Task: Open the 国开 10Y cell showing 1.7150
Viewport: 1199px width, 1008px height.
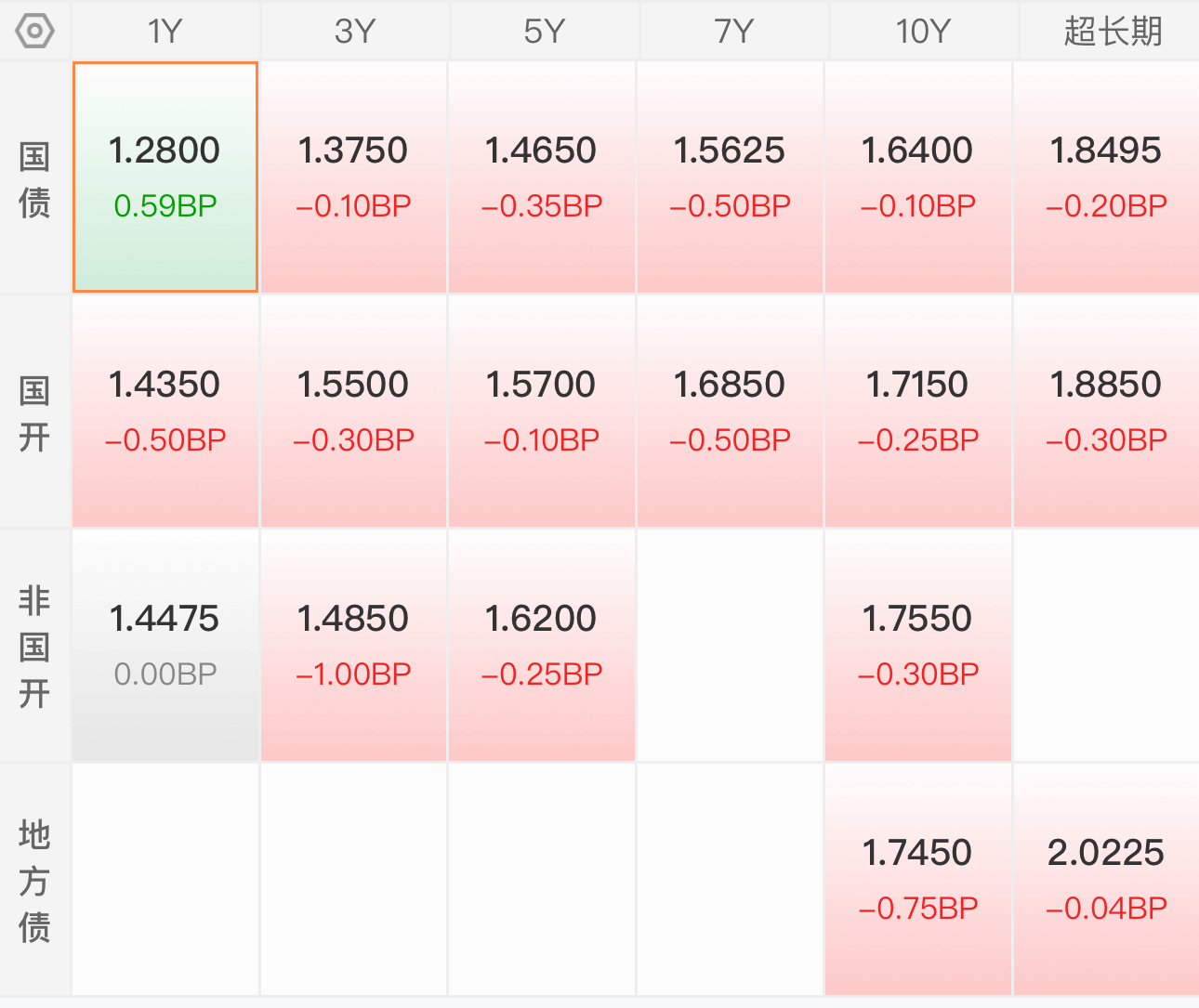Action: (x=917, y=412)
